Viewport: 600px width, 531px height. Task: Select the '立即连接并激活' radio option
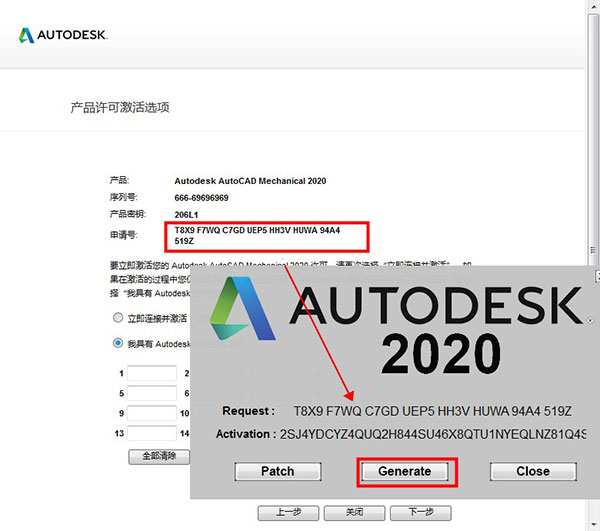coord(119,317)
